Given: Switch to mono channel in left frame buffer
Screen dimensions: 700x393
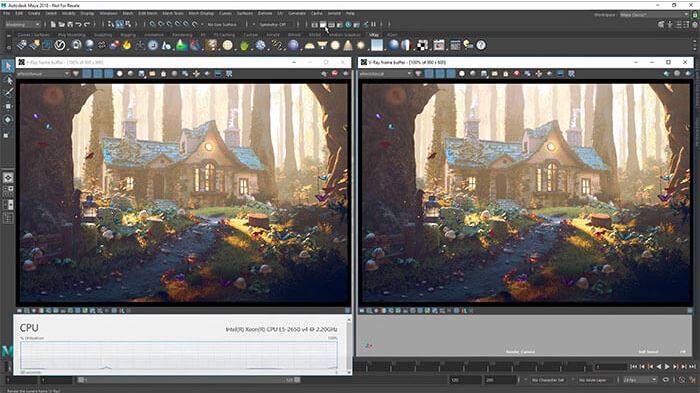Looking at the screenshot, I should point(130,74).
